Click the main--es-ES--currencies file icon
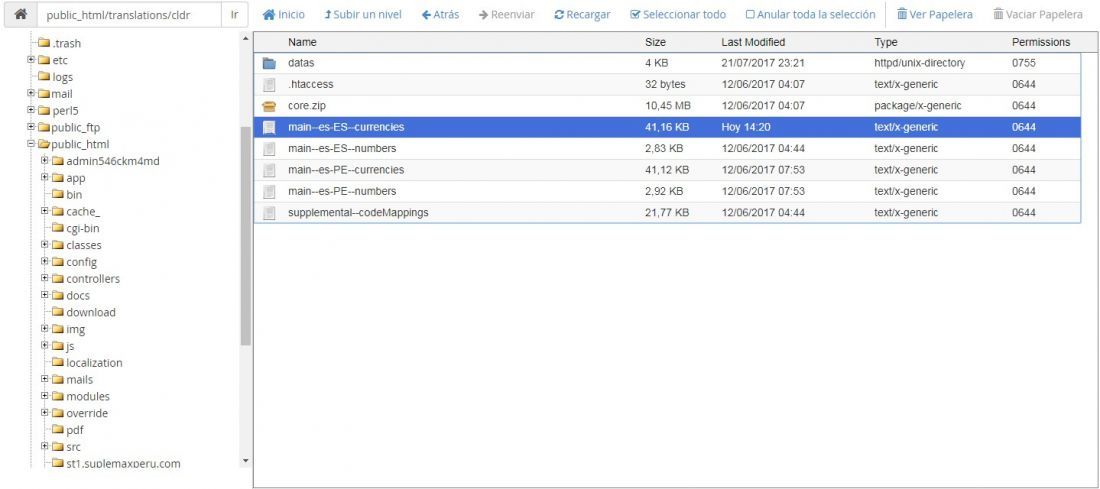The width and height of the screenshot is (1100, 489). 269,128
